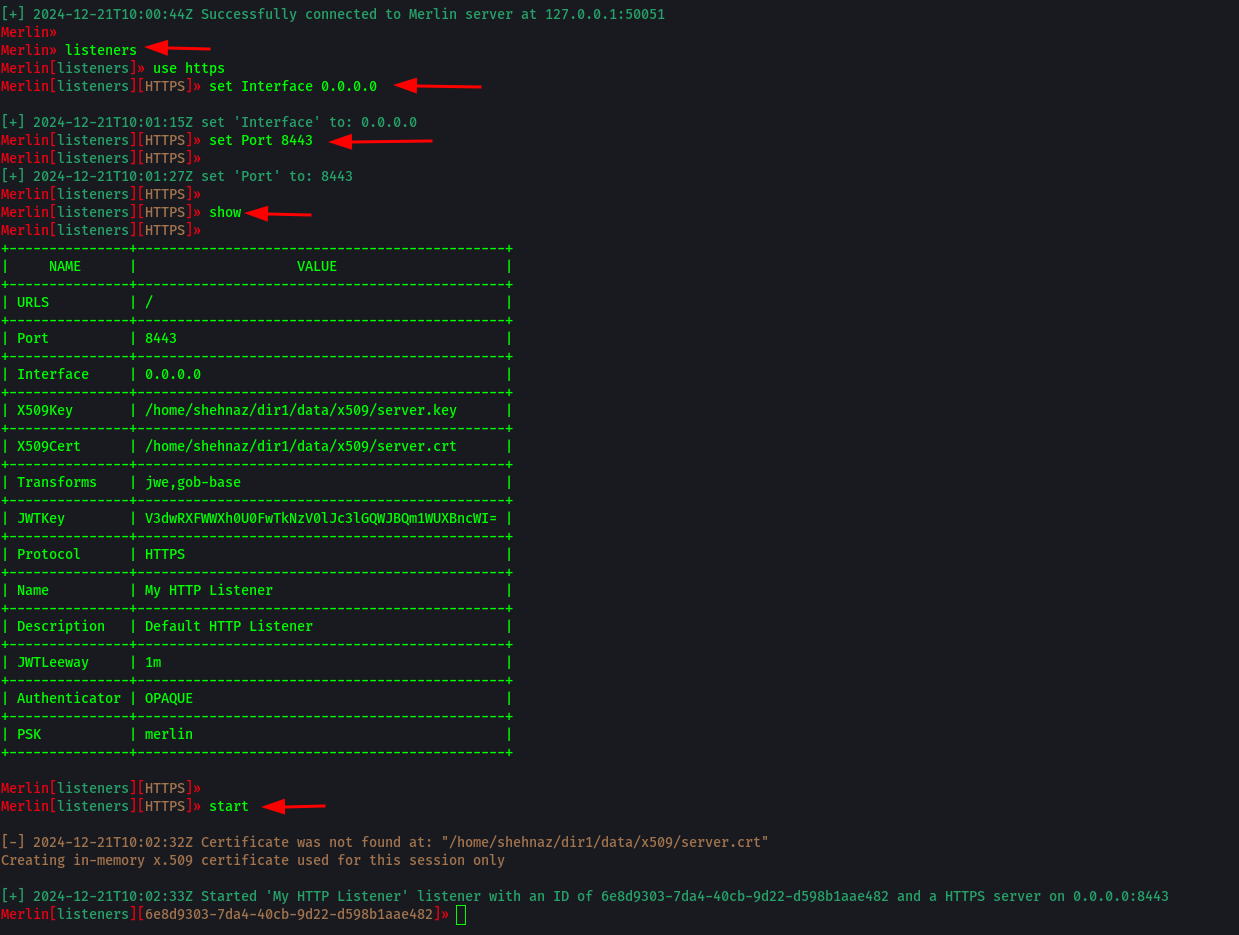Click the Description name cell
Image resolution: width=1239 pixels, height=935 pixels.
coord(61,626)
